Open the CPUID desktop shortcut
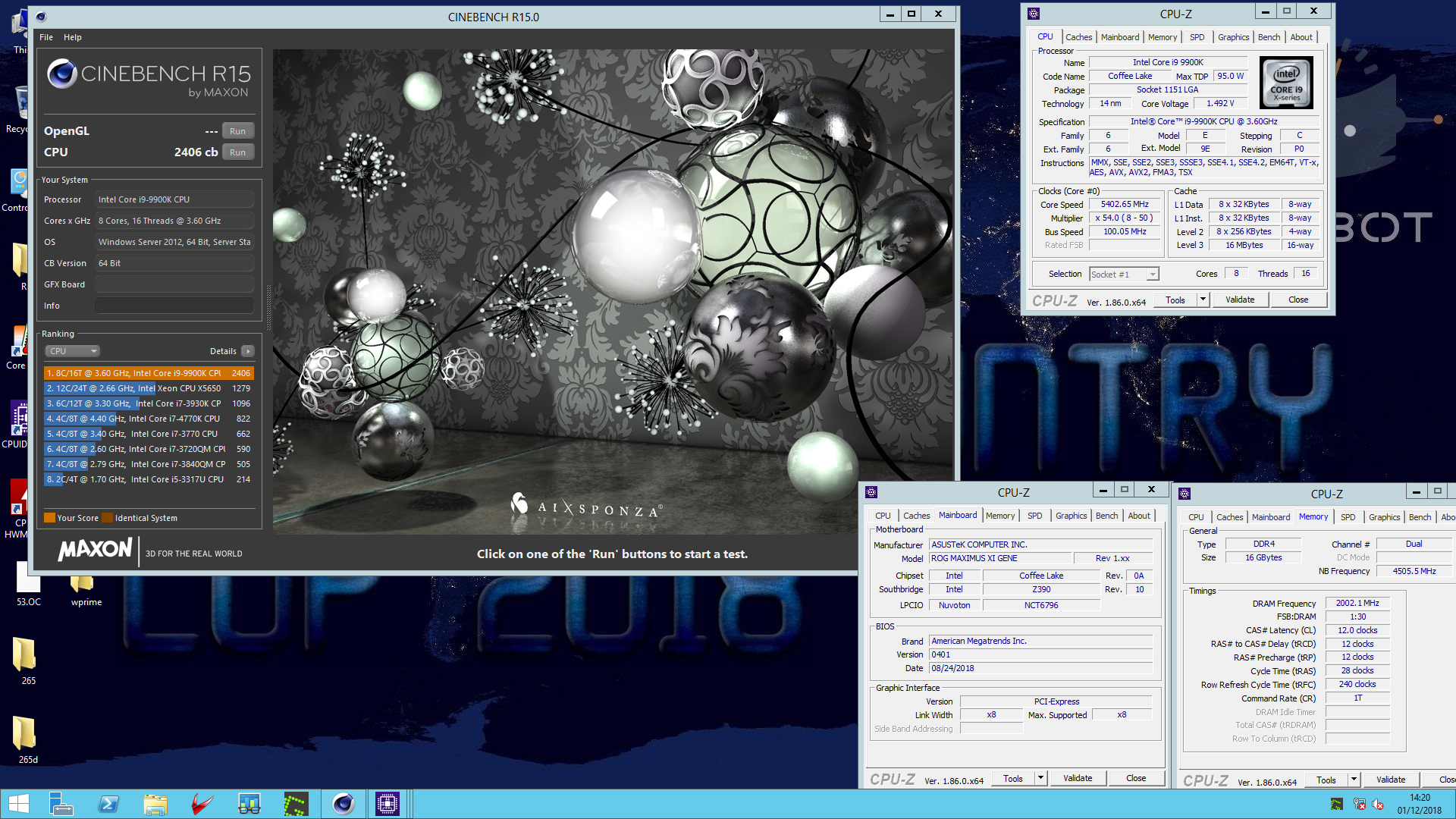 coord(16,424)
